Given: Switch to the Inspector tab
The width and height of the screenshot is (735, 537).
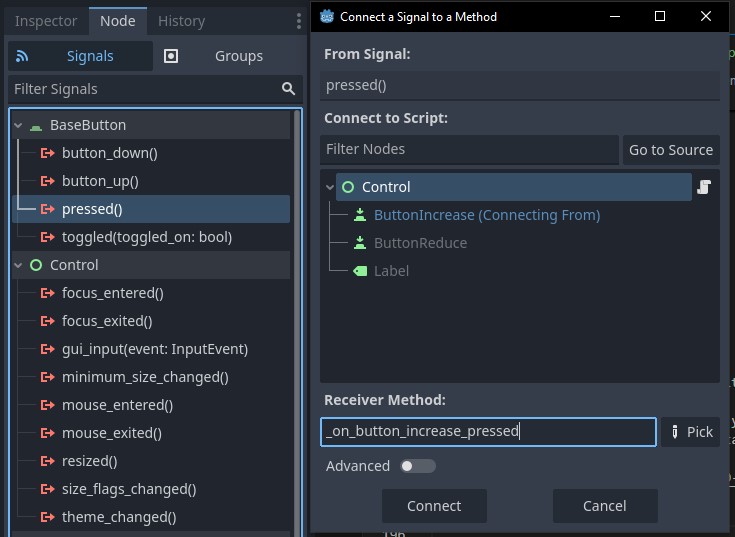Looking at the screenshot, I should pos(46,21).
